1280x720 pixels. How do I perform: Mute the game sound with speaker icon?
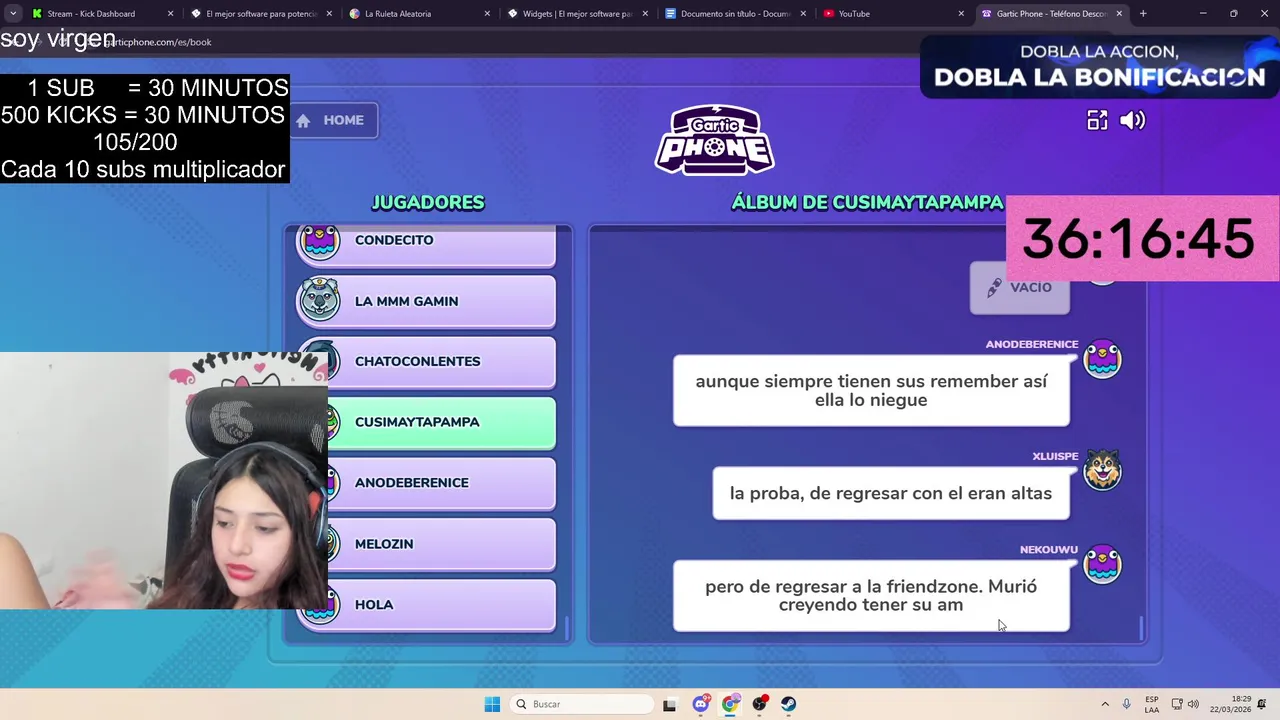tap(1133, 120)
